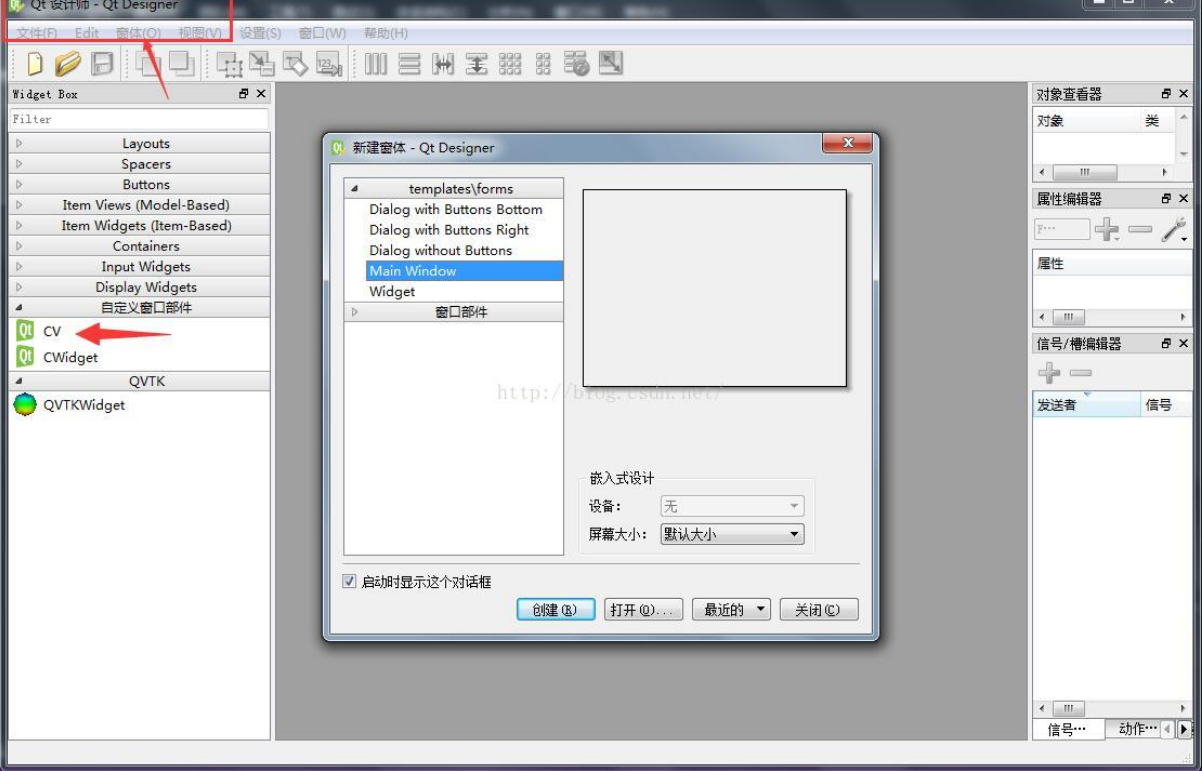Click the Save floppy disk icon
The width and height of the screenshot is (1202, 771).
pos(102,64)
